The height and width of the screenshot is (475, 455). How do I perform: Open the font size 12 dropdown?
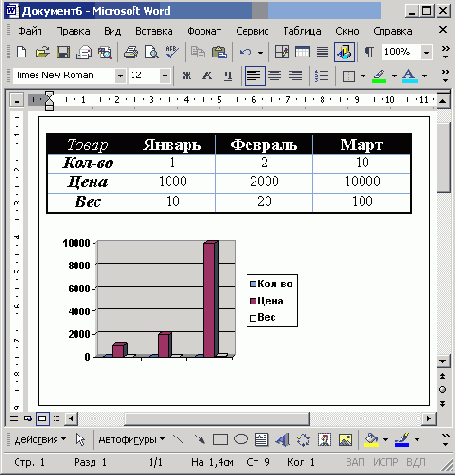pos(165,76)
